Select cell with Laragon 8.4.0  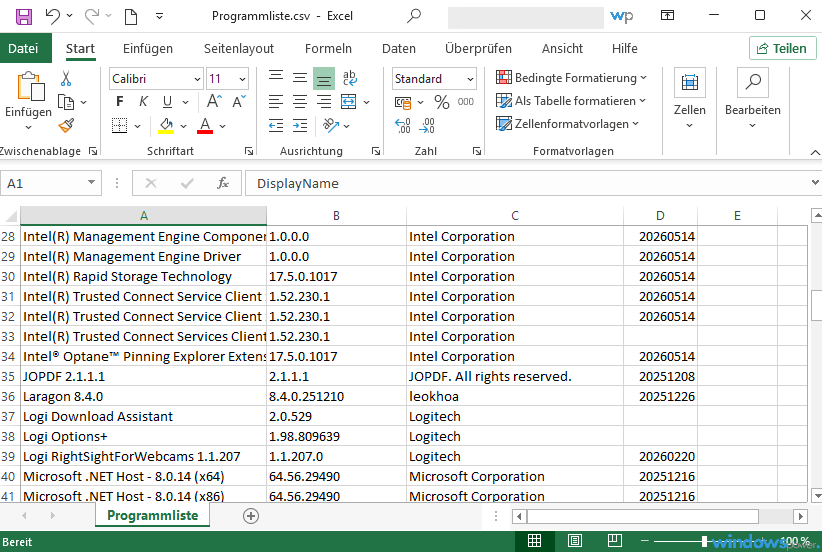click(x=144, y=396)
